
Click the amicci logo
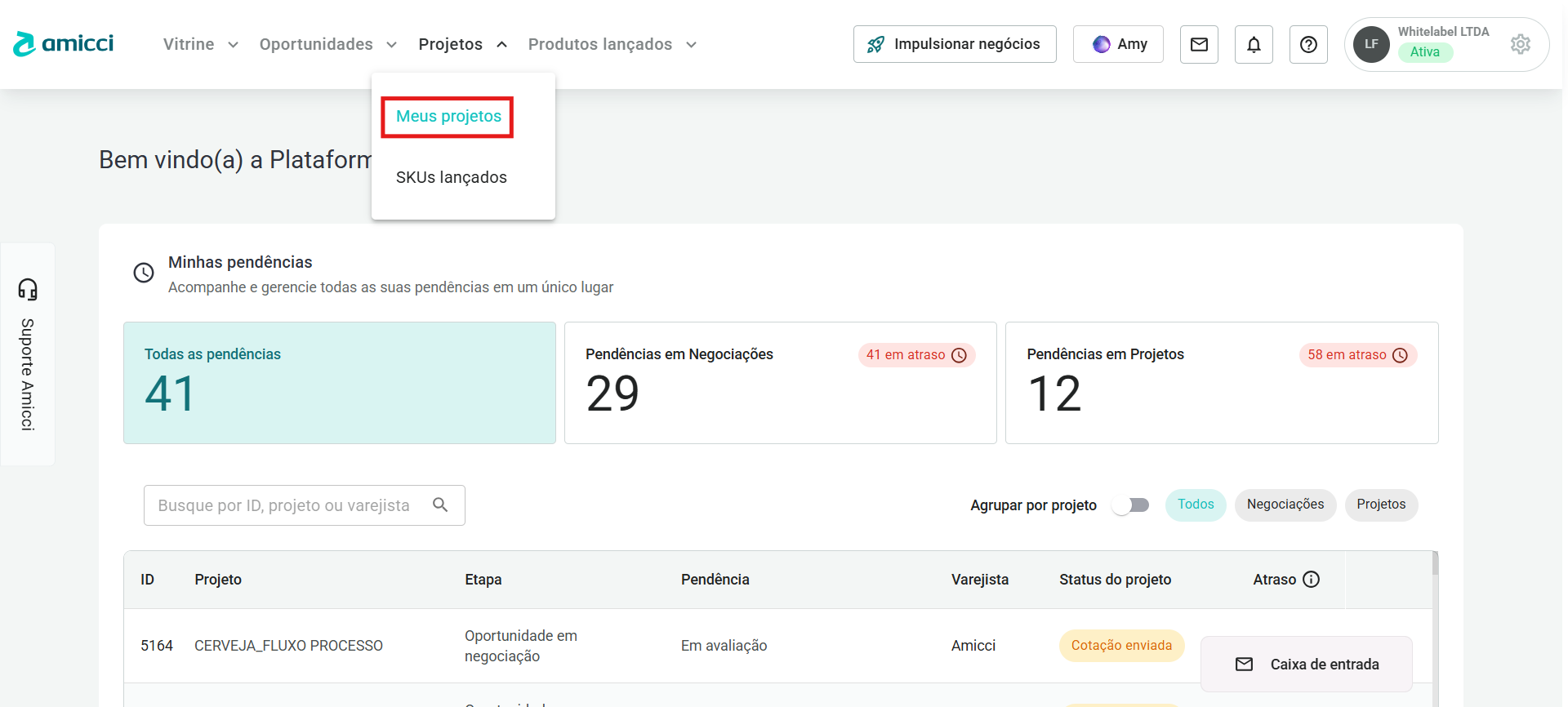[x=64, y=44]
